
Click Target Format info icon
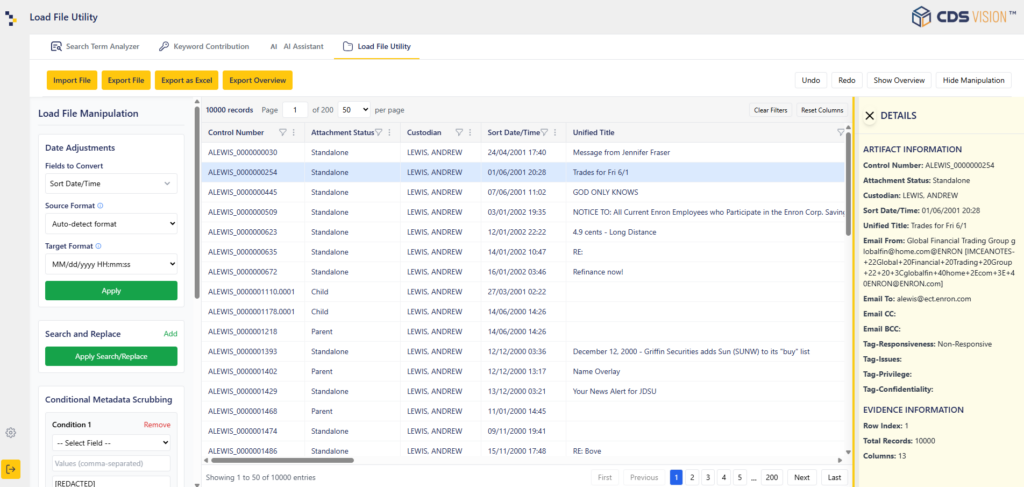point(98,246)
